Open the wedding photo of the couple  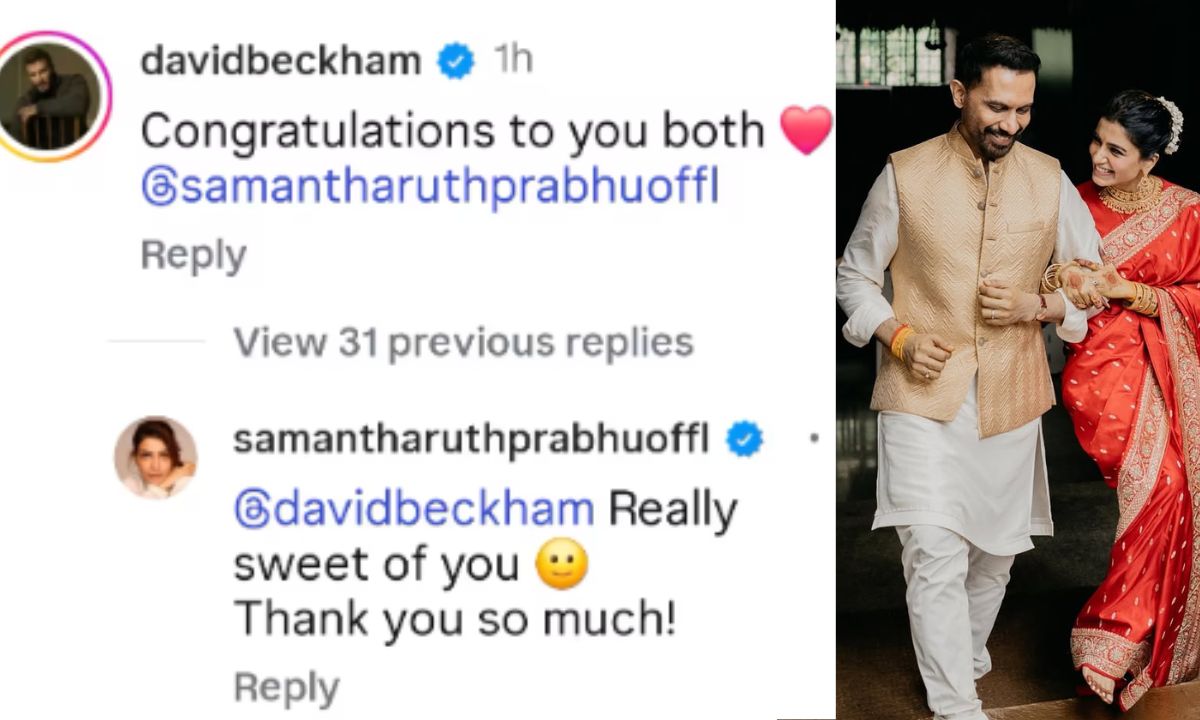tap(1018, 360)
